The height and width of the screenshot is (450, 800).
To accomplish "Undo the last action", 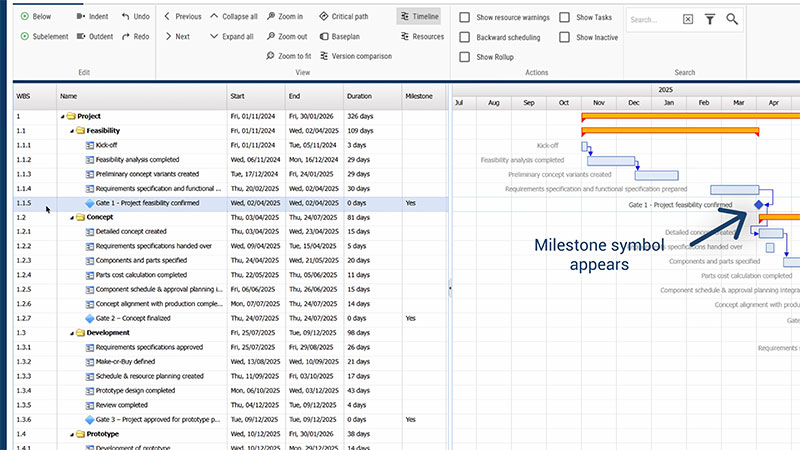I will click(135, 16).
